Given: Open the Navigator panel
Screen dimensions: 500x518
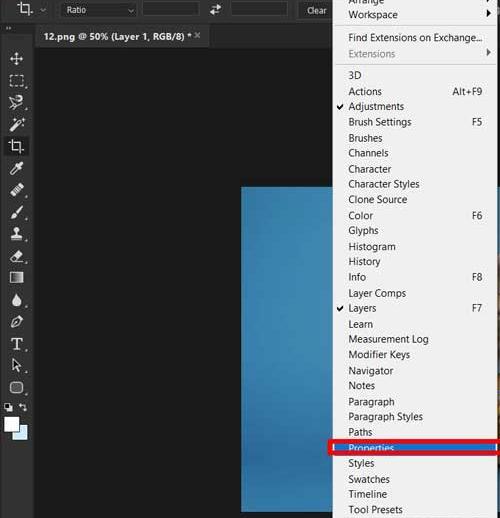Looking at the screenshot, I should click(415, 371).
